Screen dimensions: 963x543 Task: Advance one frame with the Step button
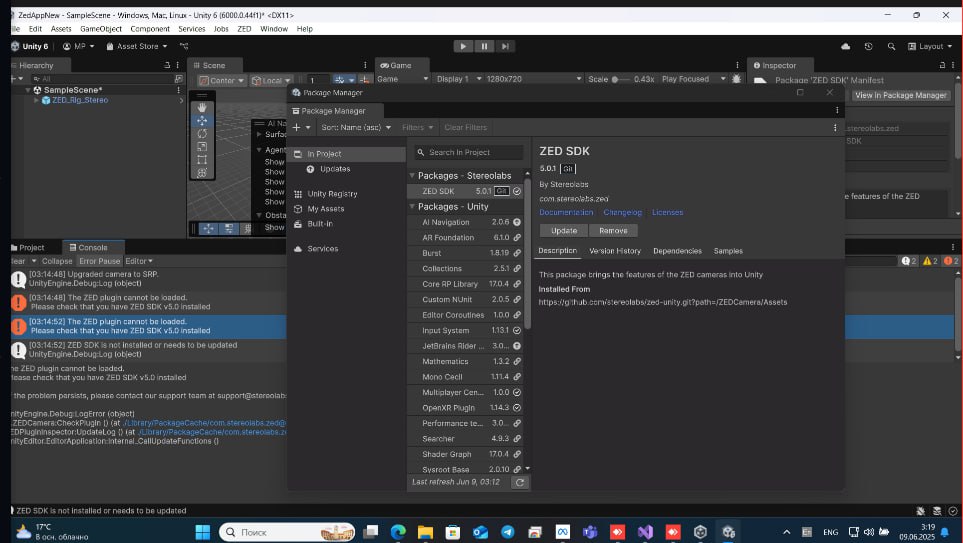coord(505,46)
